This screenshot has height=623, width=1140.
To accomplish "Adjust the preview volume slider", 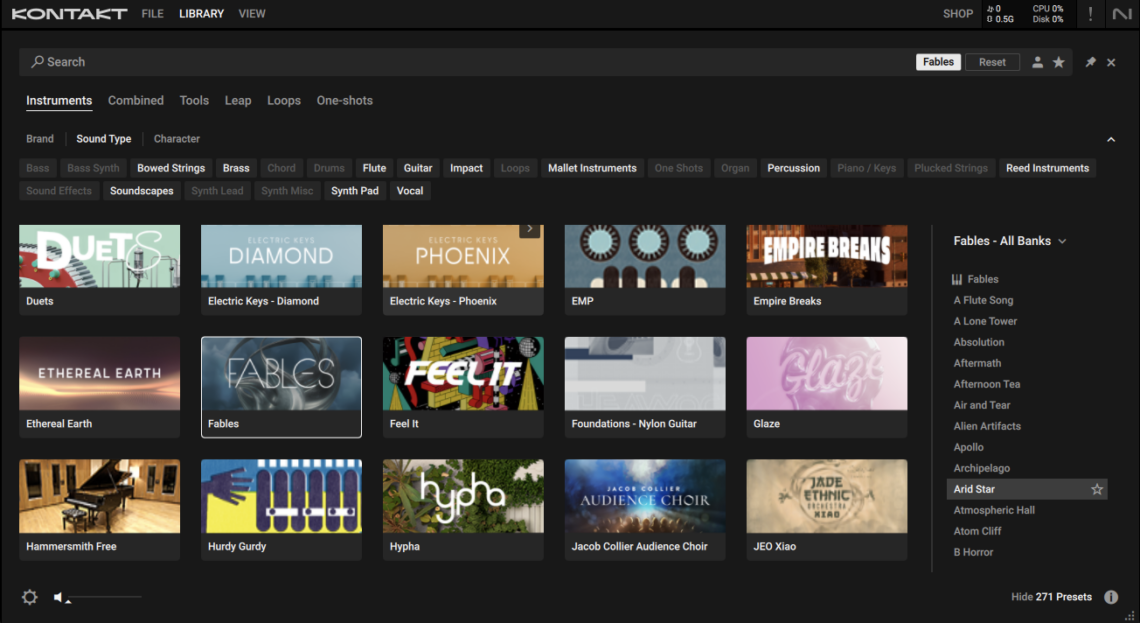I will tap(104, 598).
